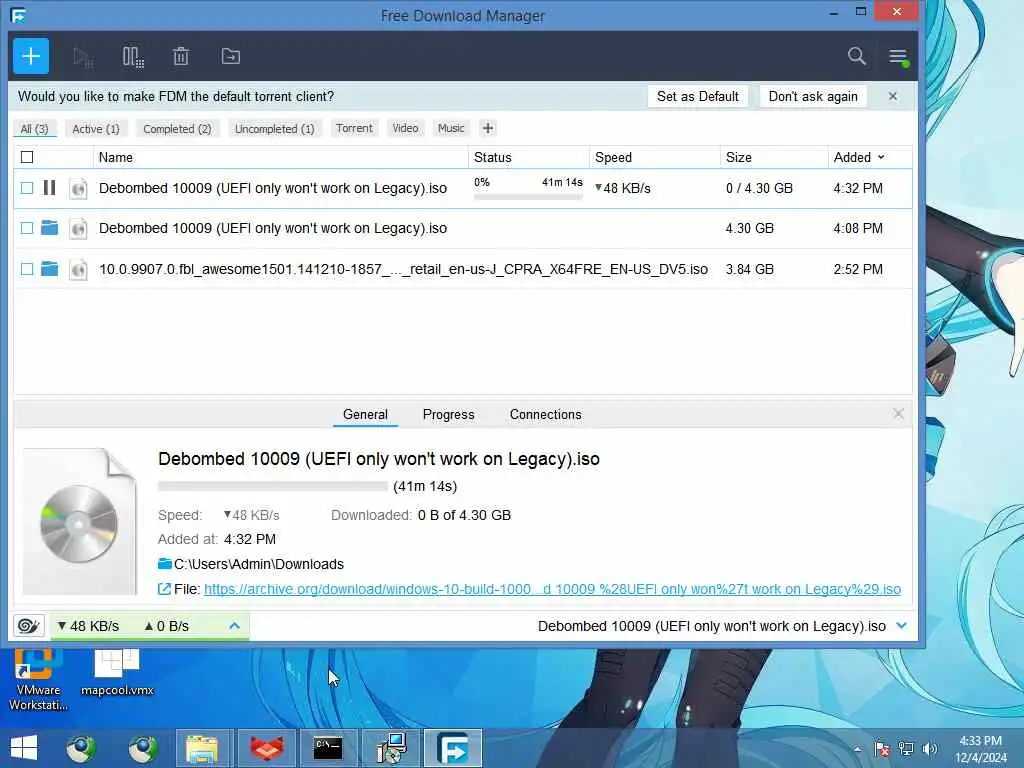The width and height of the screenshot is (1024, 768).
Task: Click the 0 B/s upload speed indicator
Action: (x=167, y=626)
